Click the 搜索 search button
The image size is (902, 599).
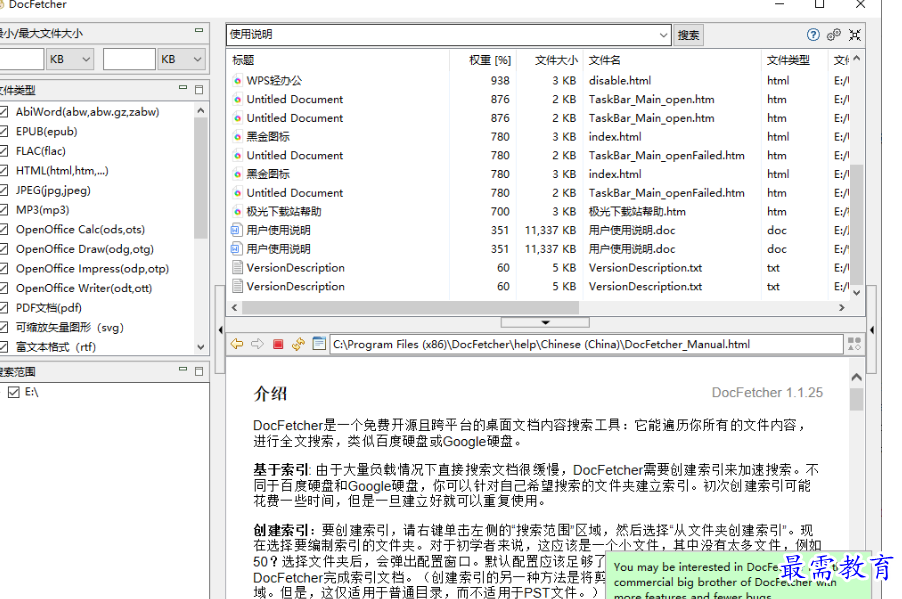click(688, 35)
